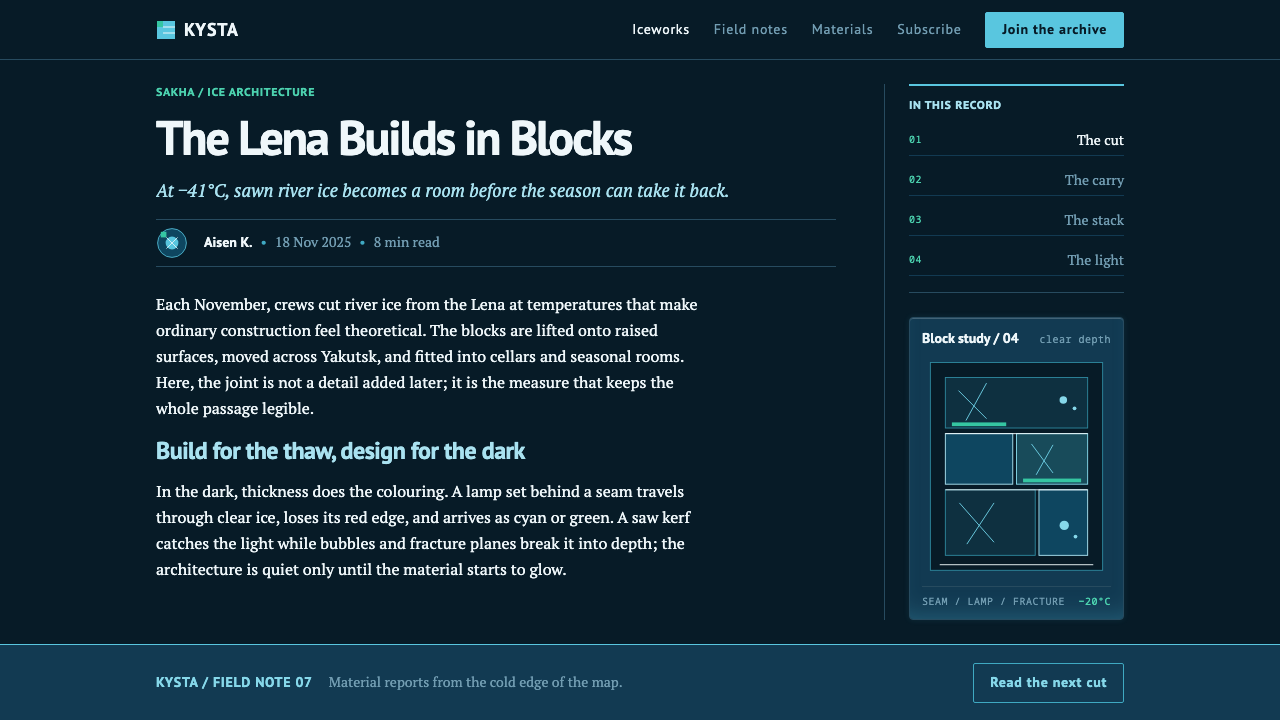
Task: Open the Materials nav item
Action: pyautogui.click(x=842, y=30)
